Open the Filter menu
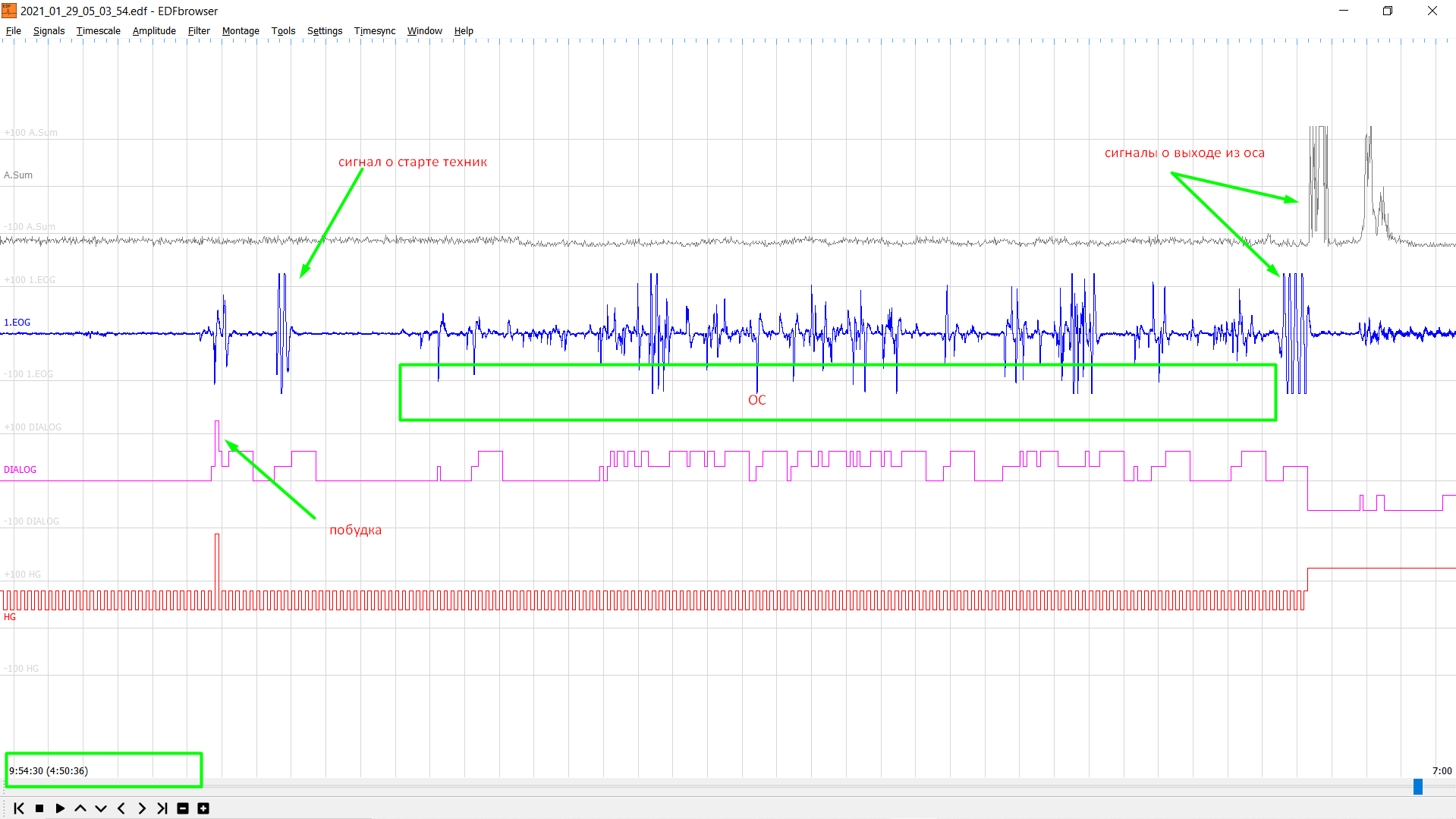The width and height of the screenshot is (1456, 819). (x=199, y=31)
